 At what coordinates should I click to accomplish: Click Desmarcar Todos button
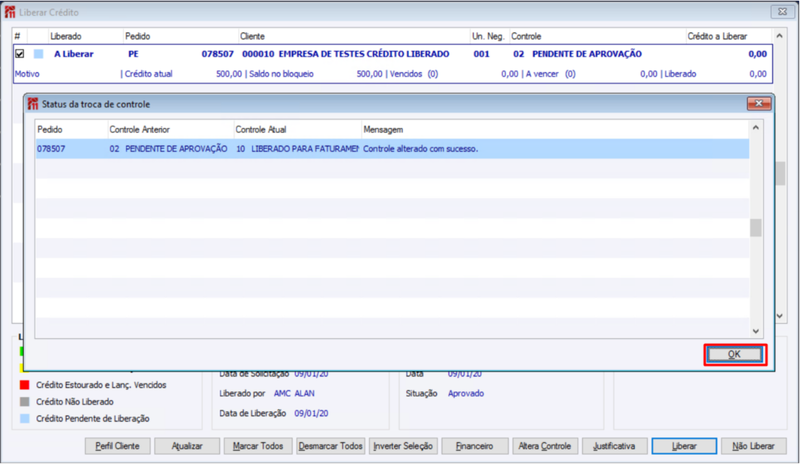(331, 446)
